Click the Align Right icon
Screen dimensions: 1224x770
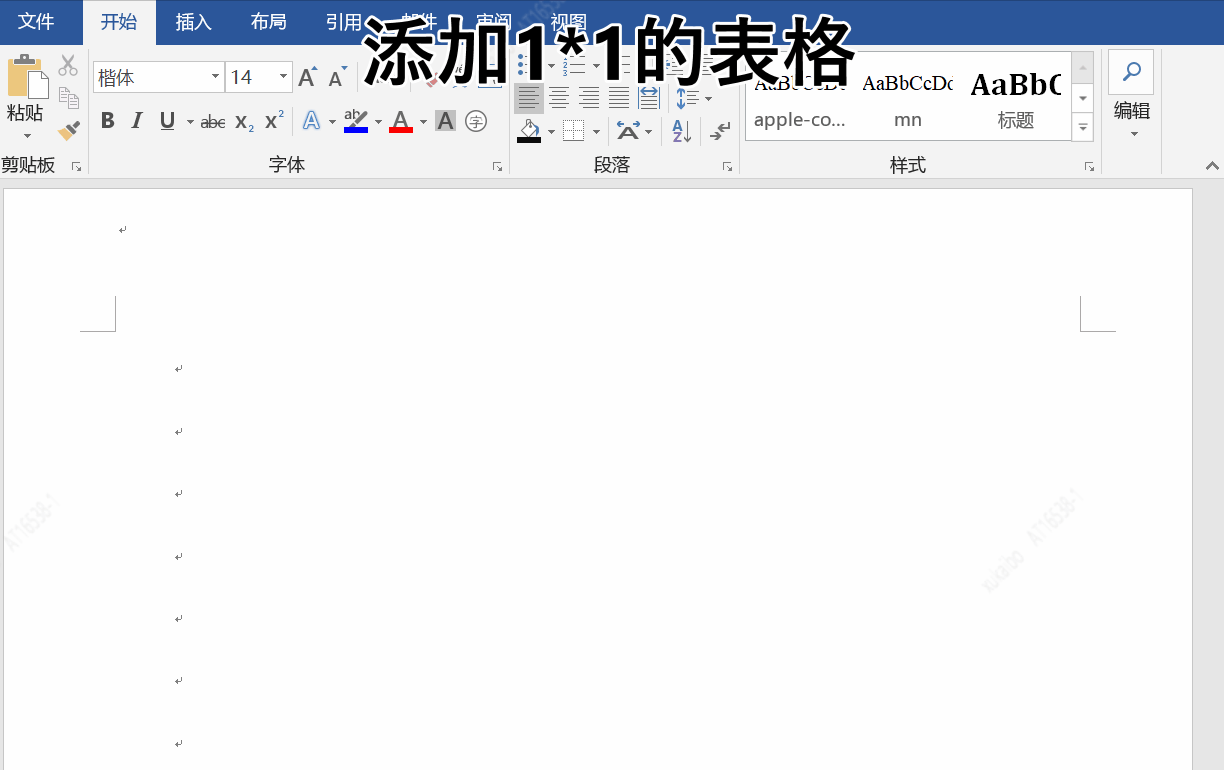(589, 98)
